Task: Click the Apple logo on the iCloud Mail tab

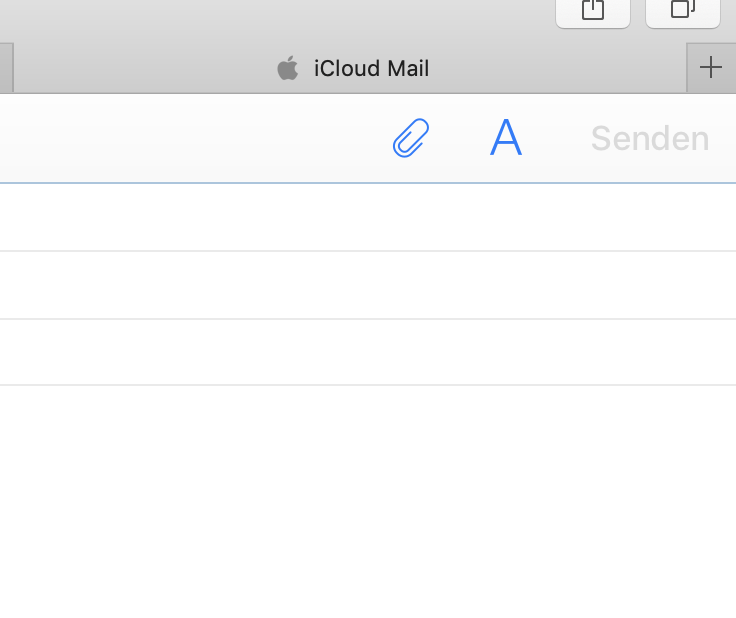Action: point(288,68)
